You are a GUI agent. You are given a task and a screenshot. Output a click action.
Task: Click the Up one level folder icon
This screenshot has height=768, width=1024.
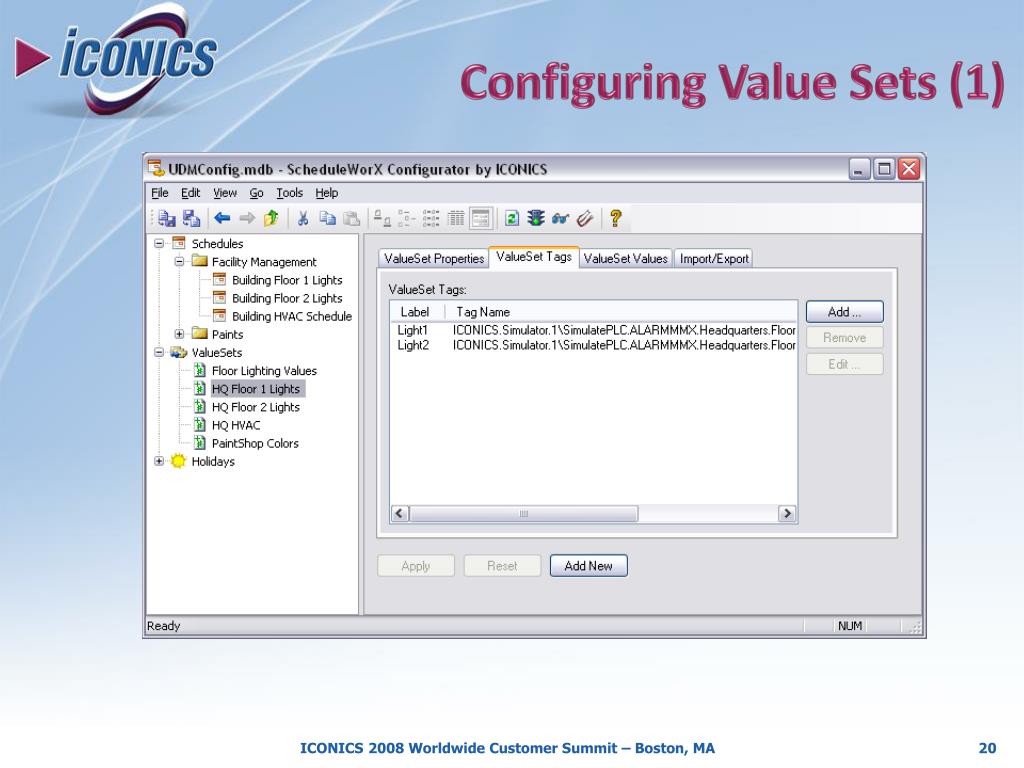271,219
